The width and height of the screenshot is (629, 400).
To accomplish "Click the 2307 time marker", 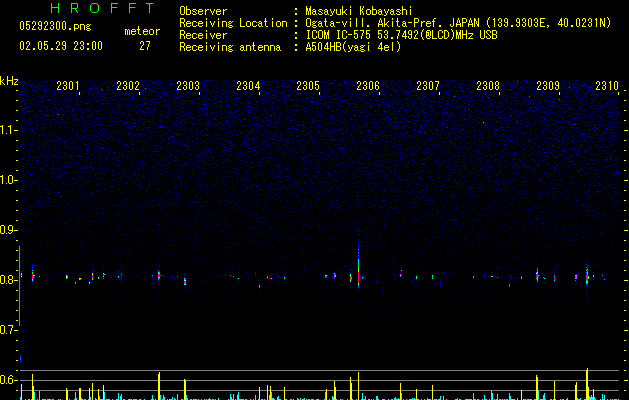I will pos(428,85).
